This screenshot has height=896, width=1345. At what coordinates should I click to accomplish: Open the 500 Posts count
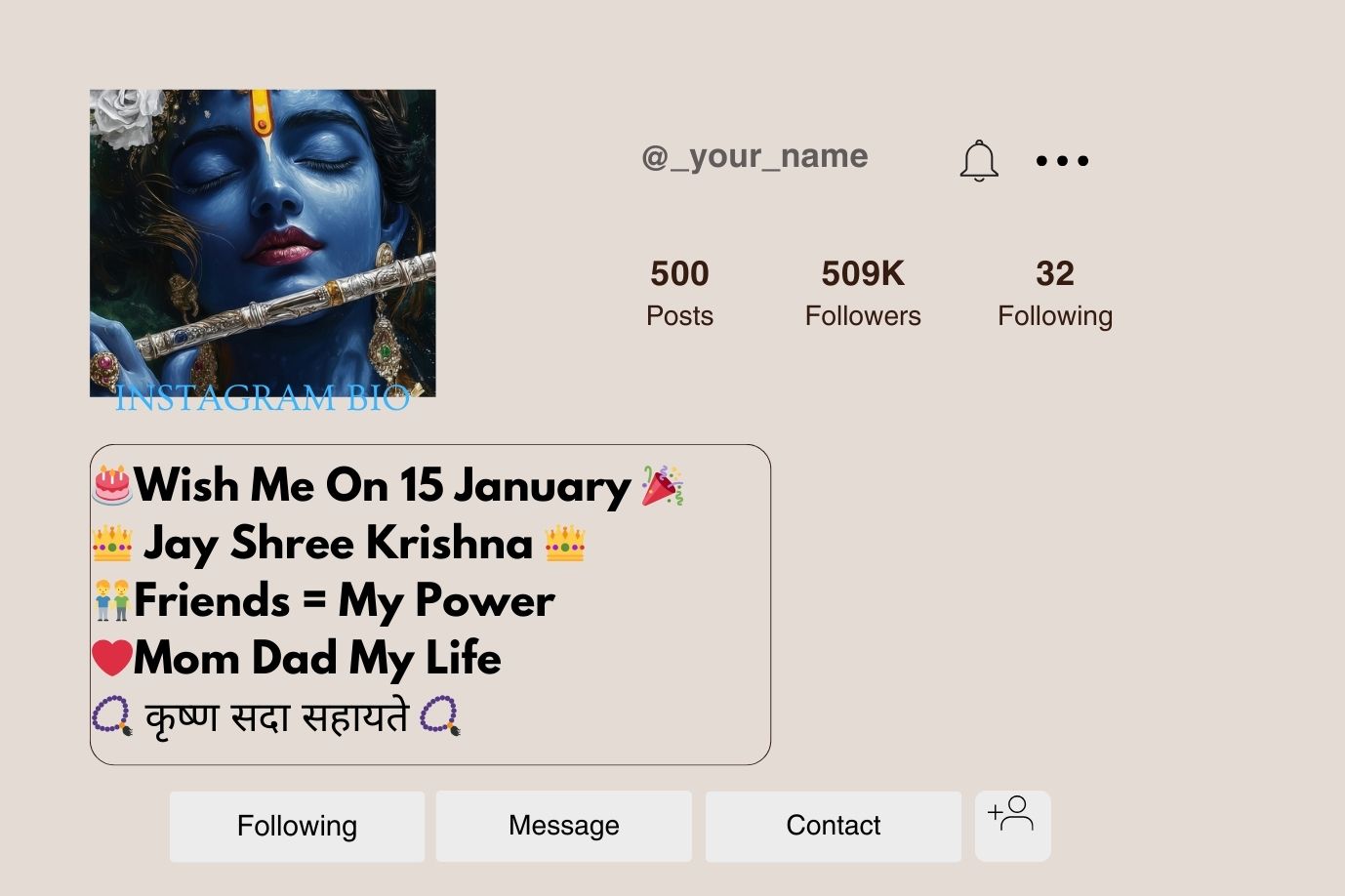point(679,292)
